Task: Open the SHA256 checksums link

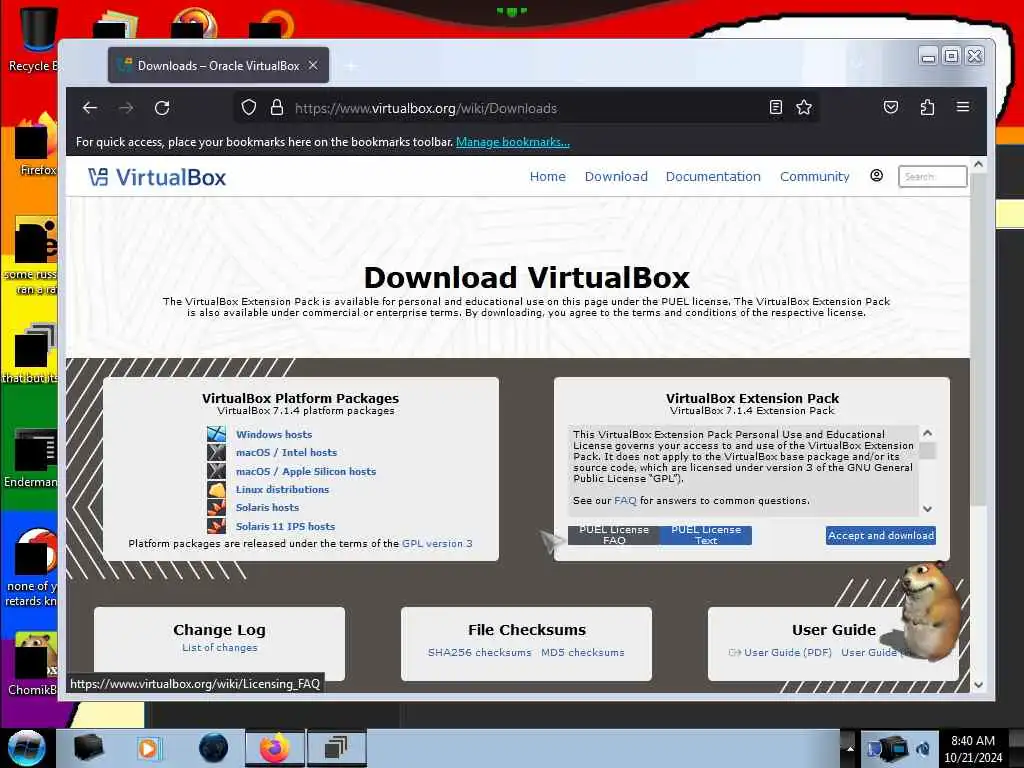Action: [479, 652]
